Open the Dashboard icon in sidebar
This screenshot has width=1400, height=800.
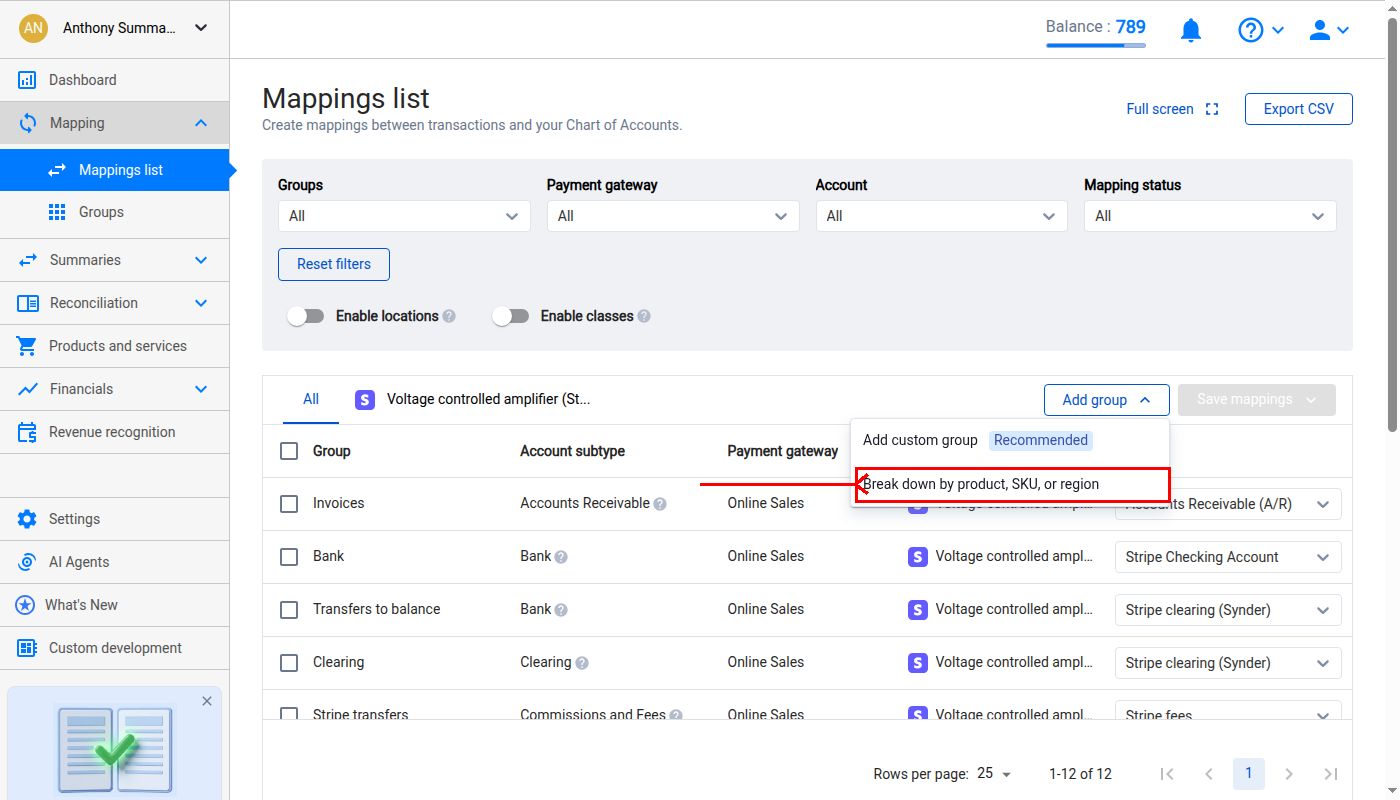(x=27, y=80)
